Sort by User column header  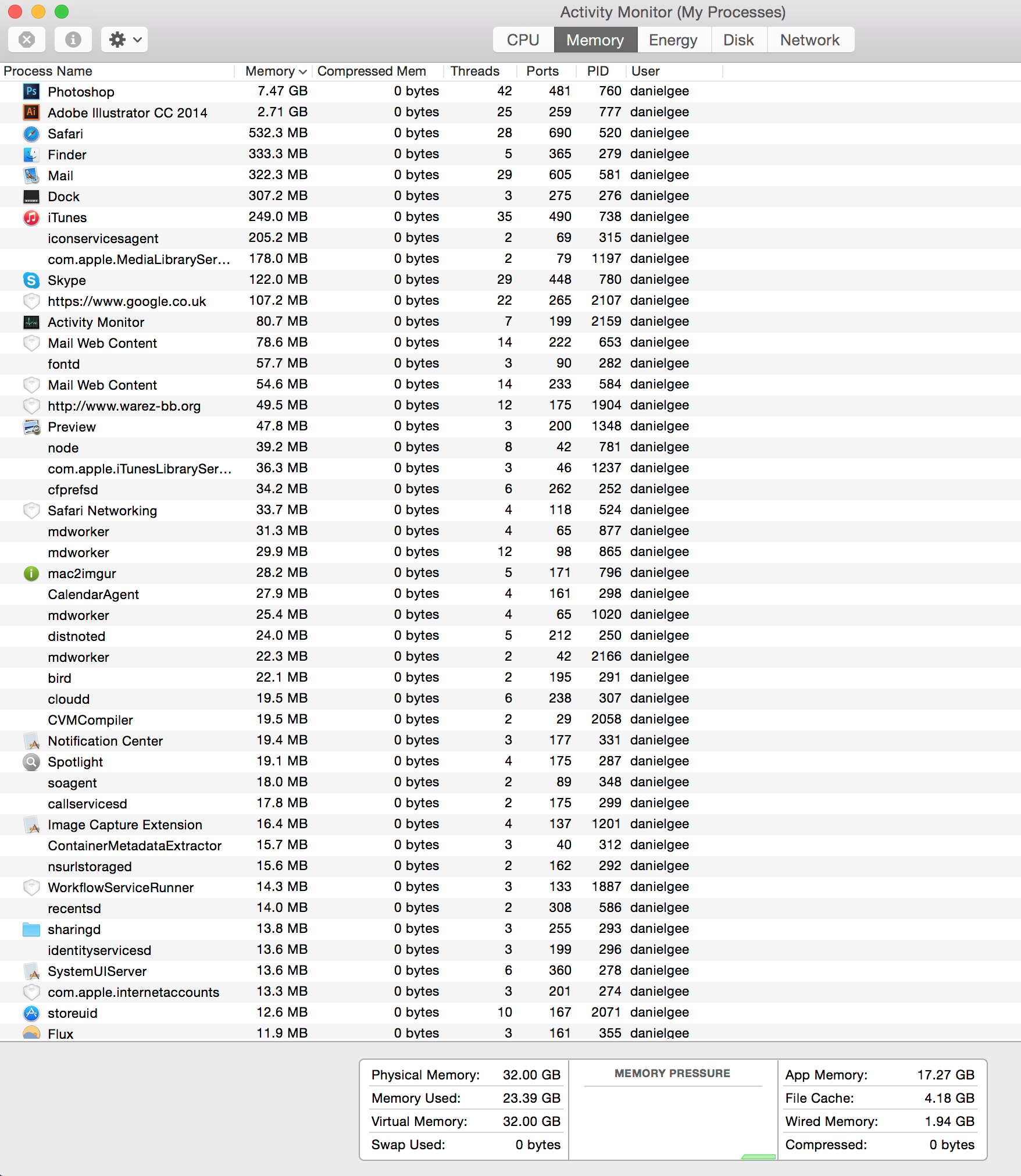click(x=674, y=71)
